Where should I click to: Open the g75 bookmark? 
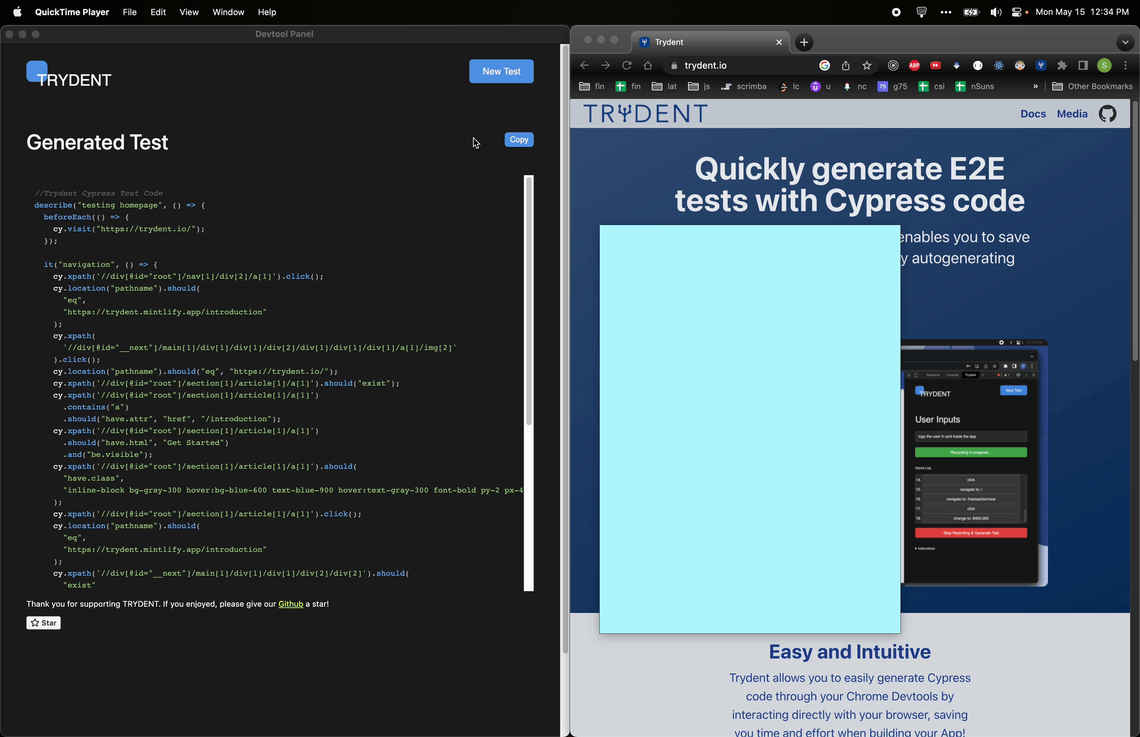(x=892, y=86)
